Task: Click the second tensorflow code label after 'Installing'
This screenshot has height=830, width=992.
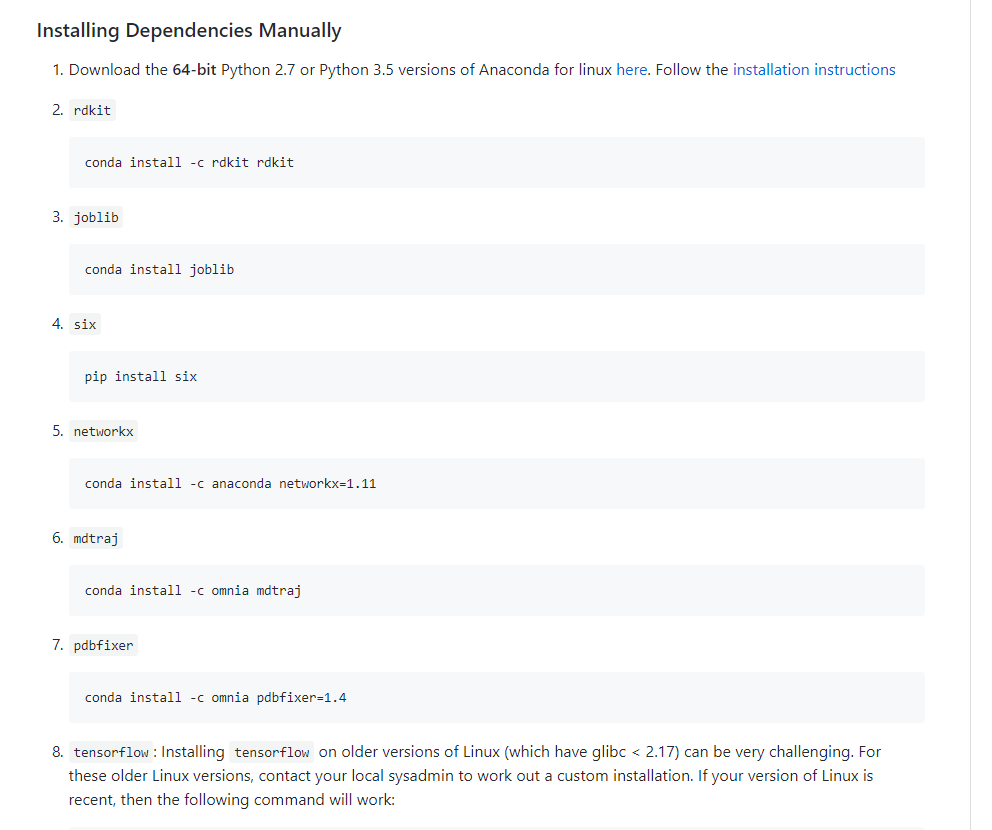Action: click(x=271, y=752)
